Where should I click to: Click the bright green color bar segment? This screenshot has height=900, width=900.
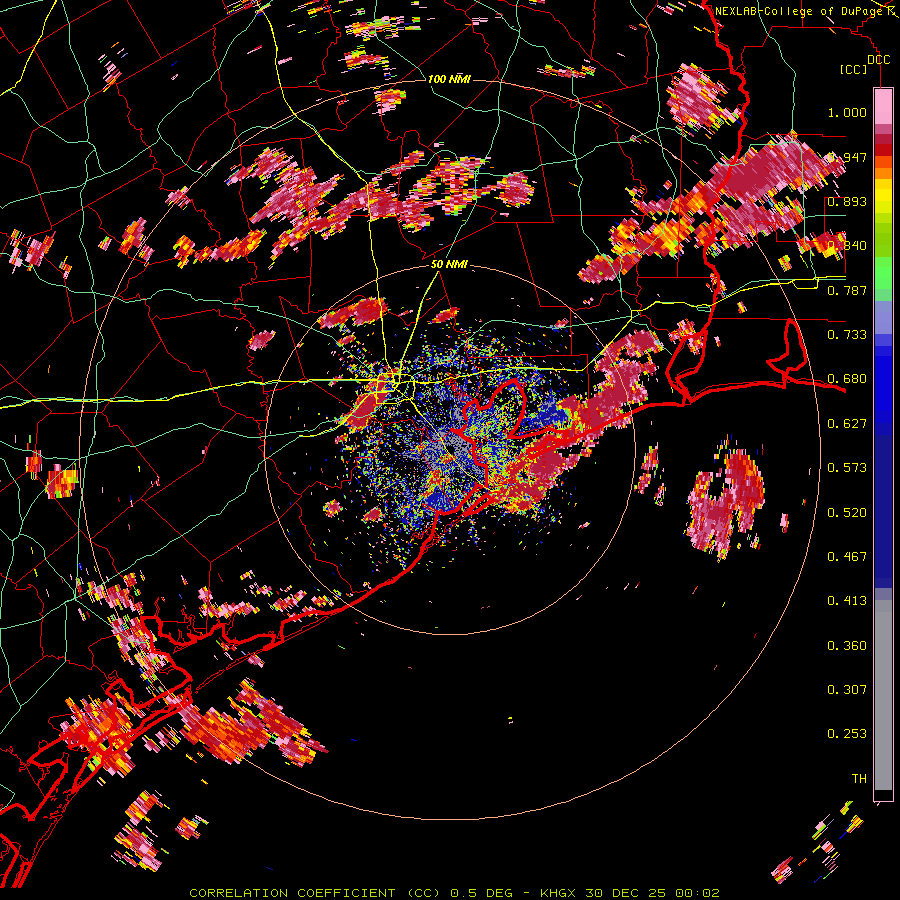[x=883, y=272]
